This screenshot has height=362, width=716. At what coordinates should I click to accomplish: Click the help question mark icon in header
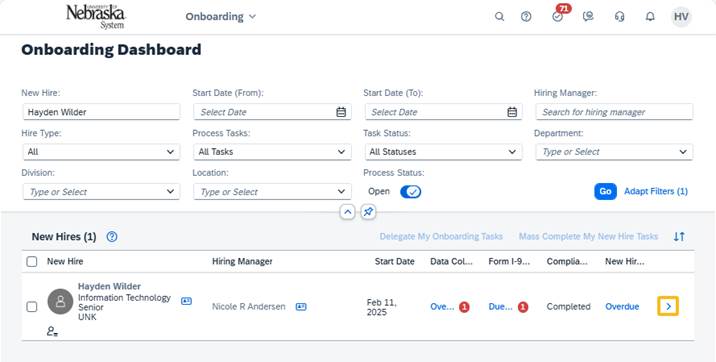526,17
